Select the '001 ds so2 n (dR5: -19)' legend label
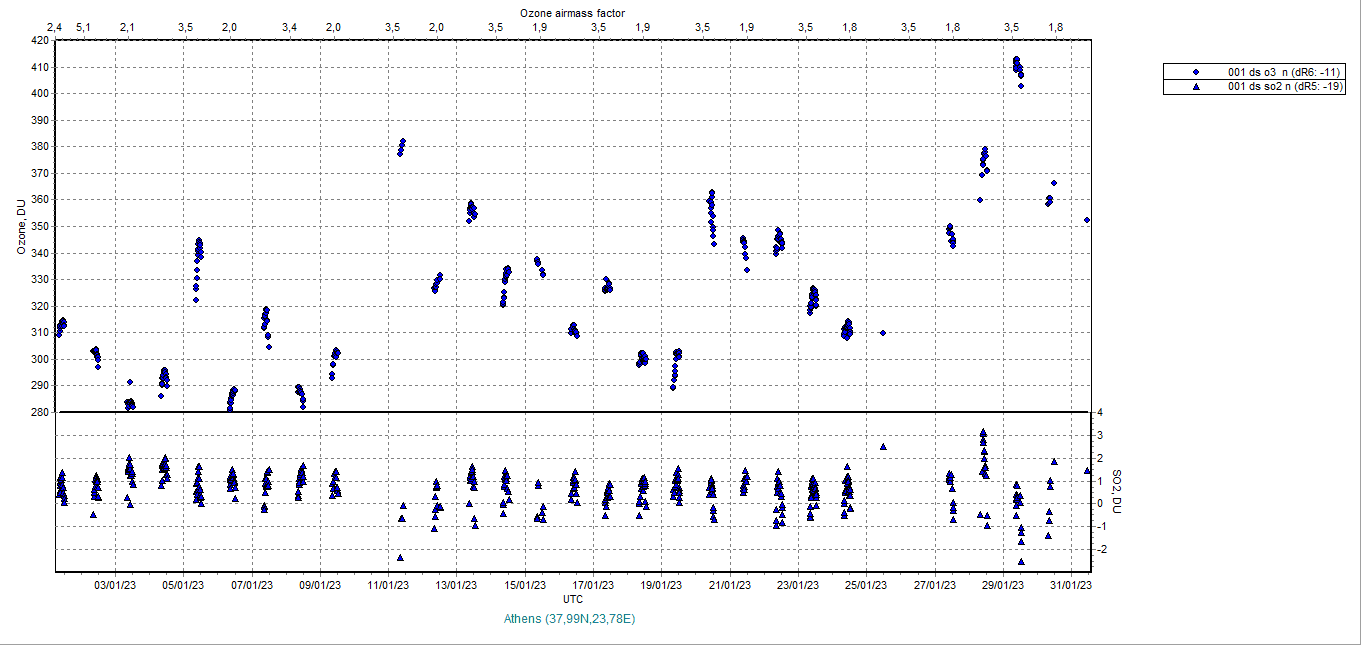 coord(1285,87)
